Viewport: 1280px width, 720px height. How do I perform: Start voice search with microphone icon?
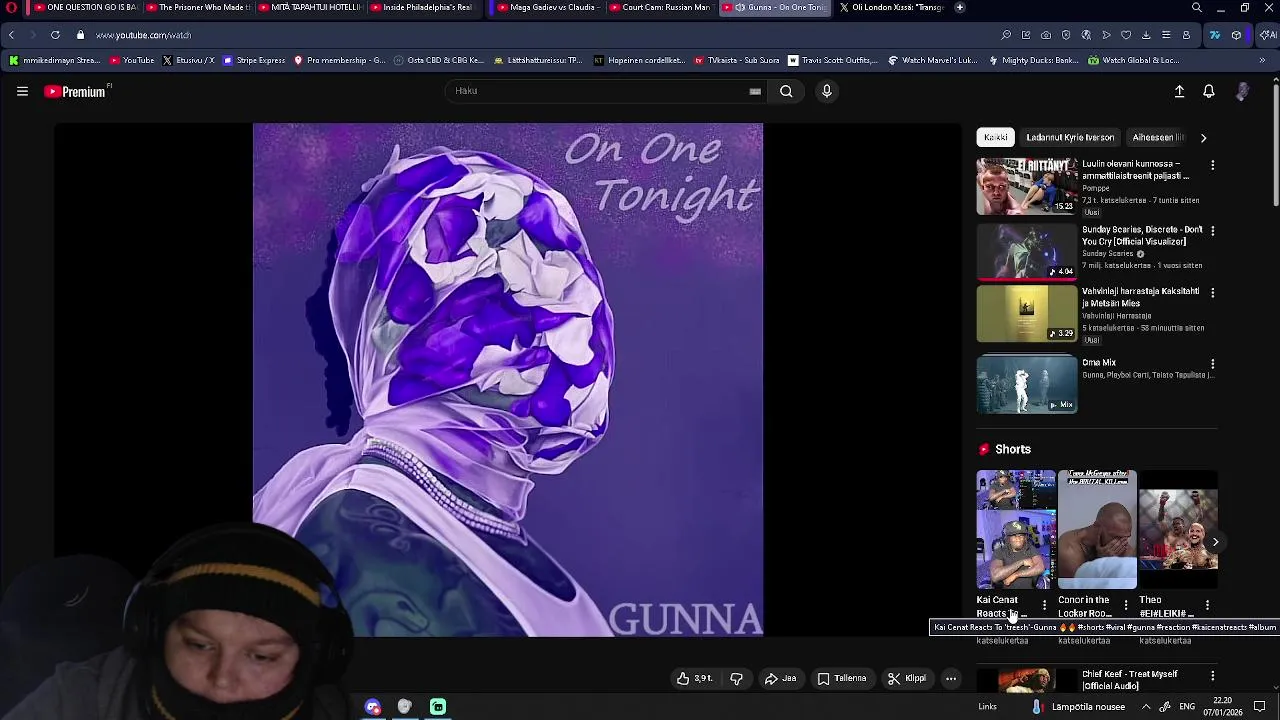tap(826, 91)
